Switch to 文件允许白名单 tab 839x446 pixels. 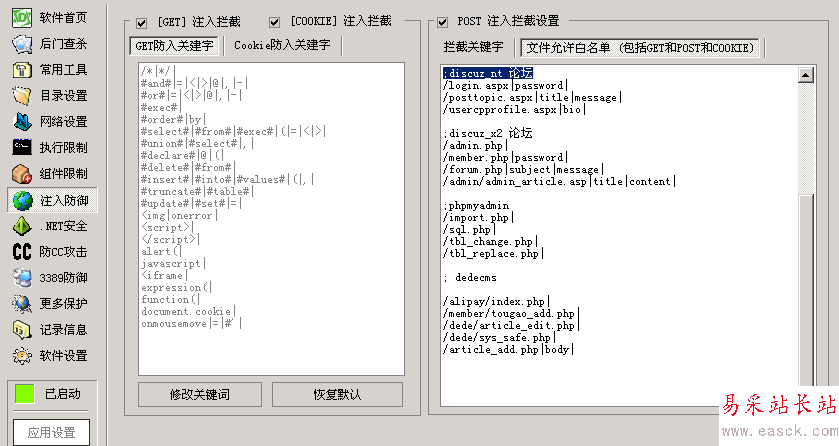coord(640,48)
